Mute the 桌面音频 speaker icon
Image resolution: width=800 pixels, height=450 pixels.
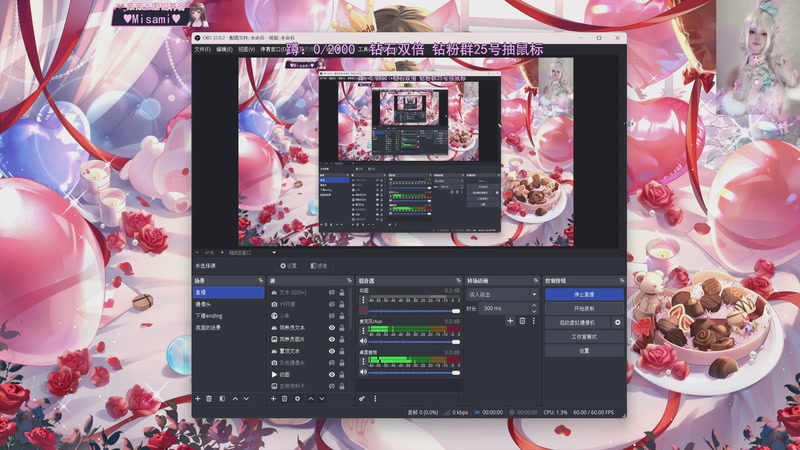[x=363, y=372]
